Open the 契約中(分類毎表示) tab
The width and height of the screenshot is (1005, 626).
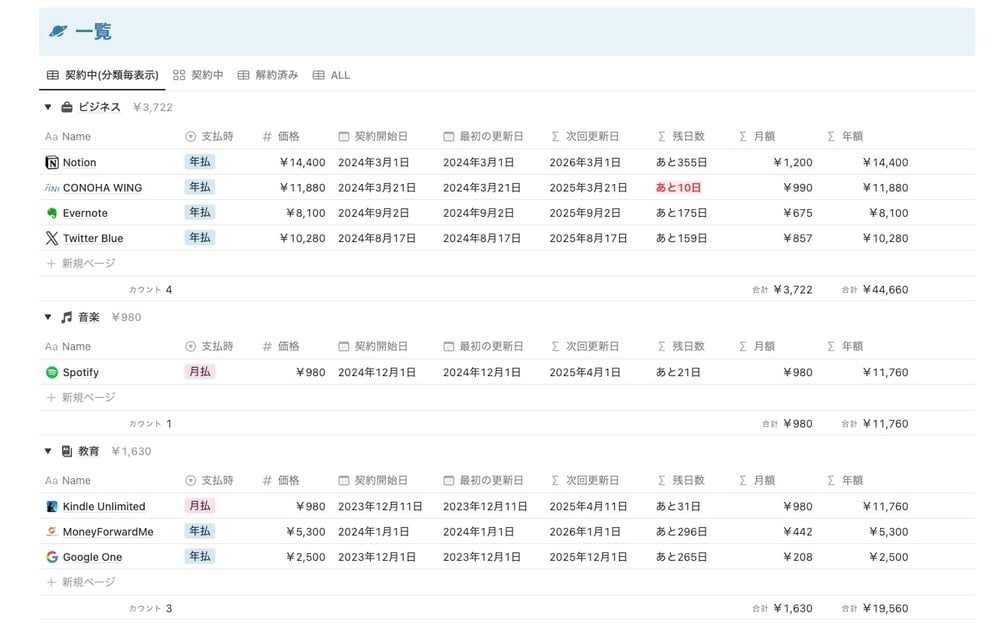click(103, 75)
